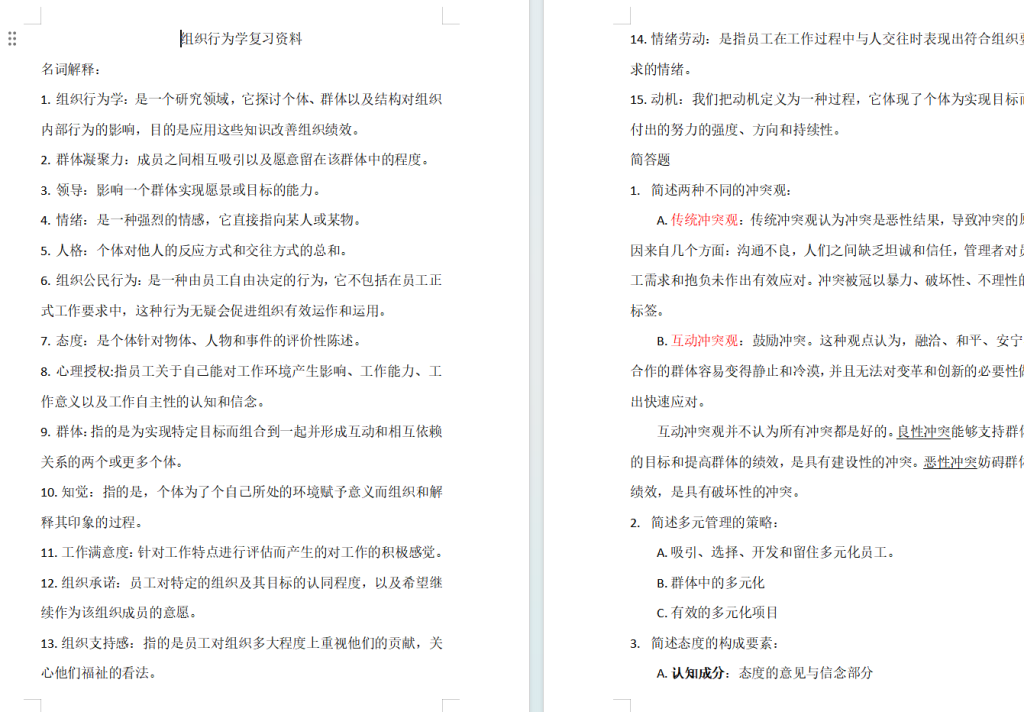The width and height of the screenshot is (1024, 712).
Task: Click the red text 互动冲突观
Action: (x=705, y=341)
